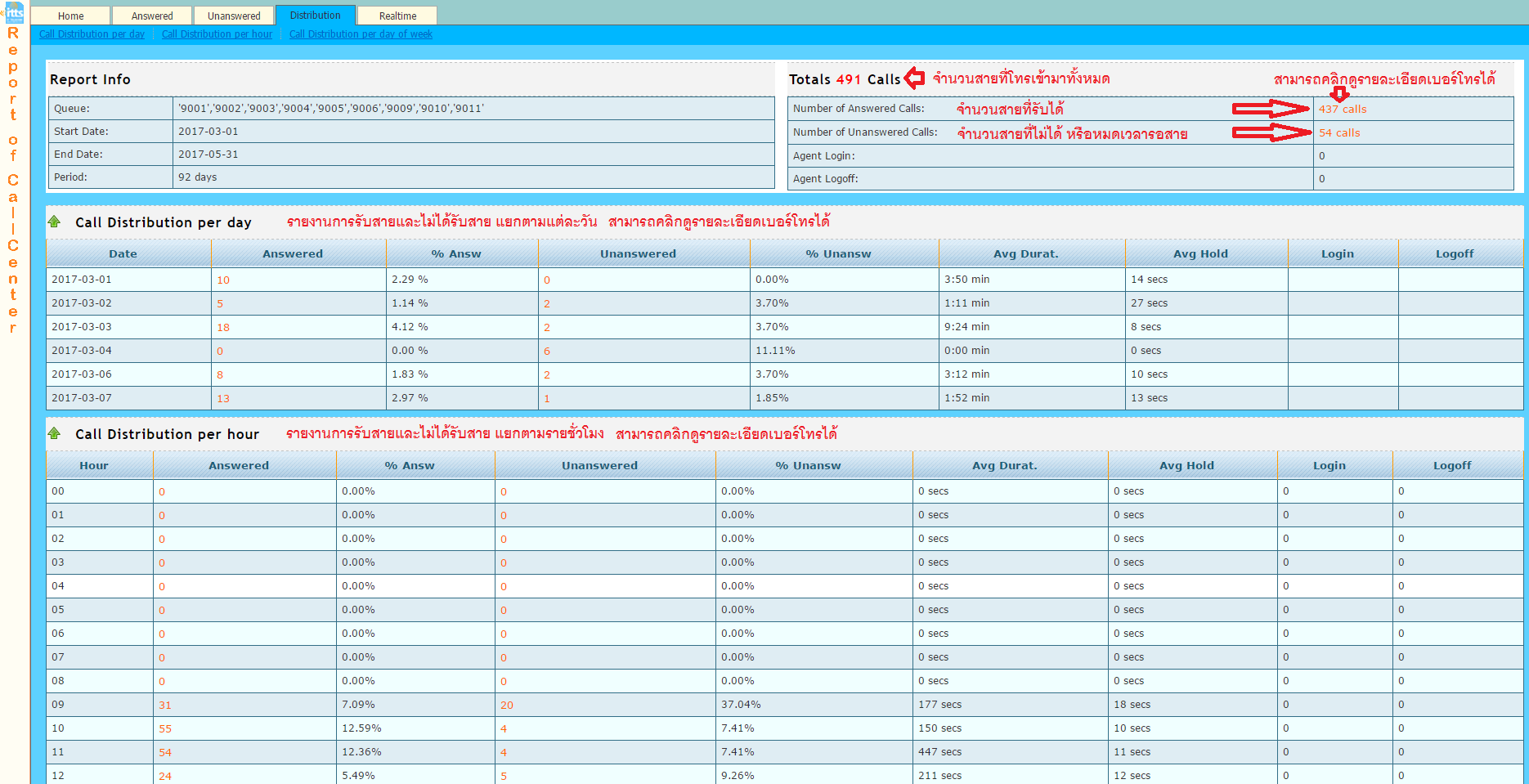The width and height of the screenshot is (1529, 784).
Task: Click the End Date value 2017-05-31
Action: (208, 154)
